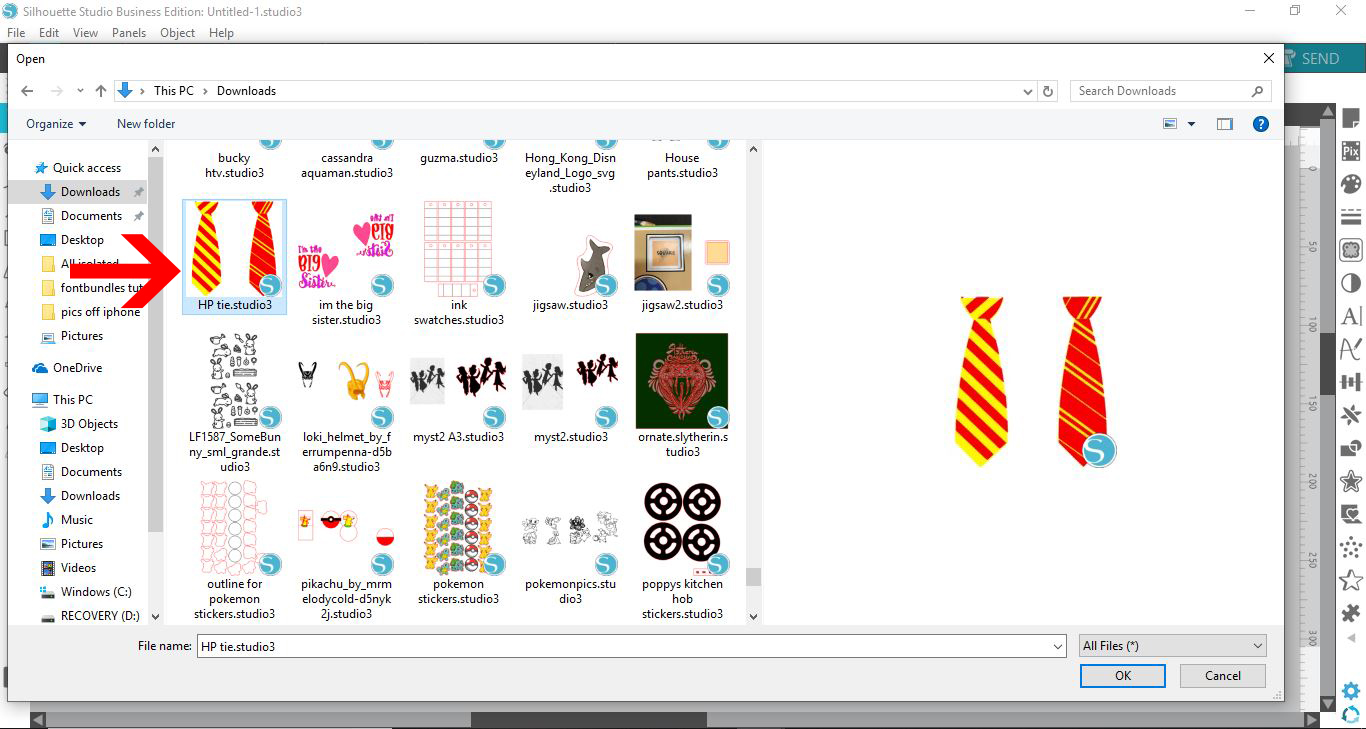Open the Organize dropdown

tap(56, 124)
